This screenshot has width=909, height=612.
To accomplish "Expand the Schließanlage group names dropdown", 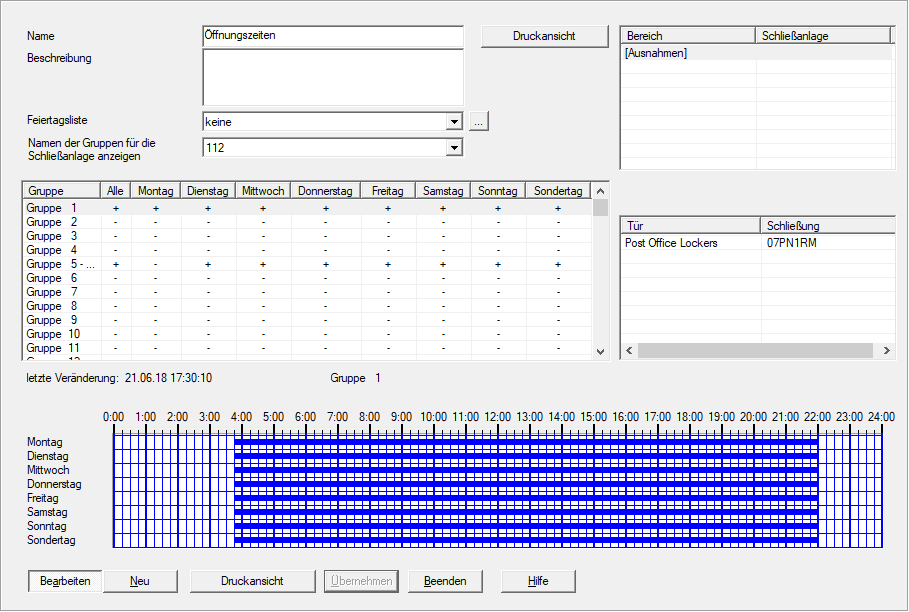I will coord(455,148).
